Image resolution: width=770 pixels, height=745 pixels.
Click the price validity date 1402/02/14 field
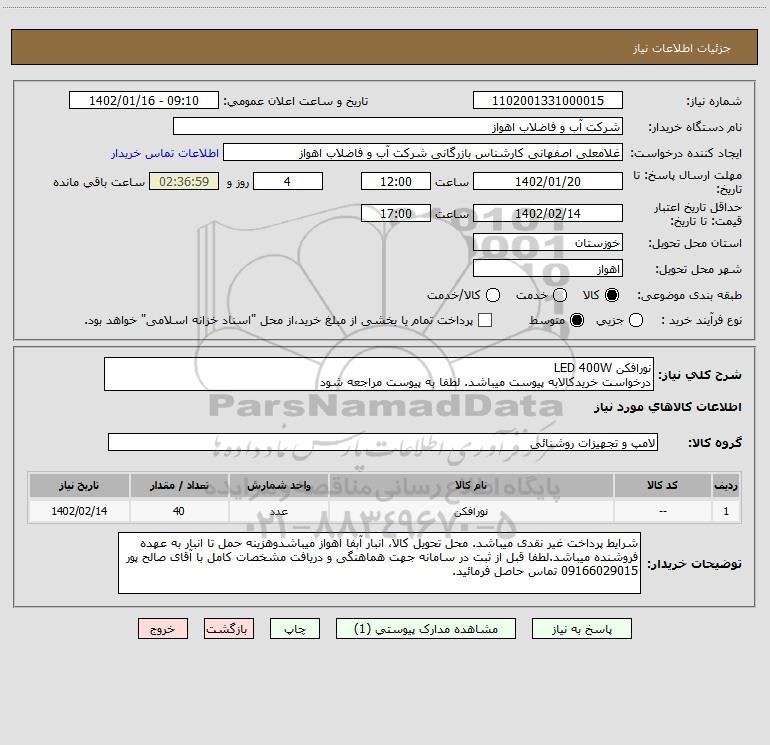pos(548,213)
